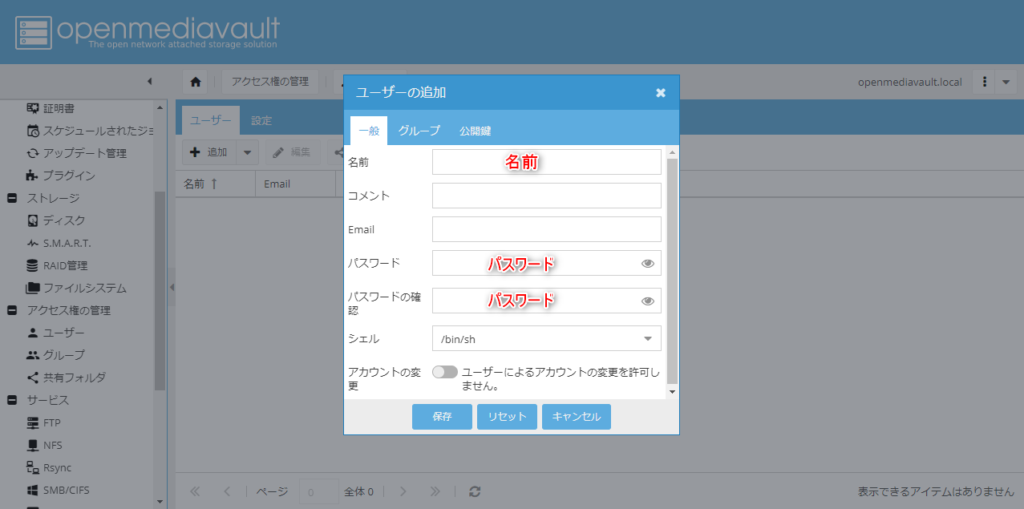Reveal text in パスワードの確認 field via eye icon

tap(648, 300)
